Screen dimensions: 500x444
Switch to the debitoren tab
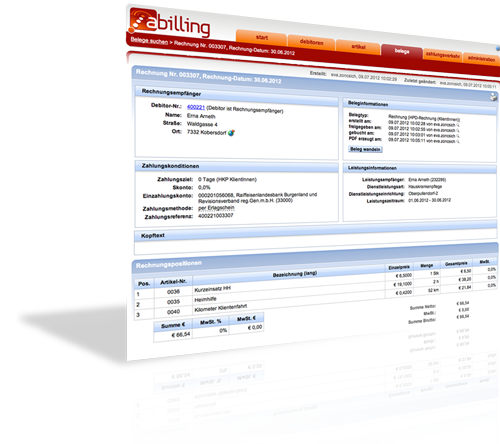click(311, 42)
